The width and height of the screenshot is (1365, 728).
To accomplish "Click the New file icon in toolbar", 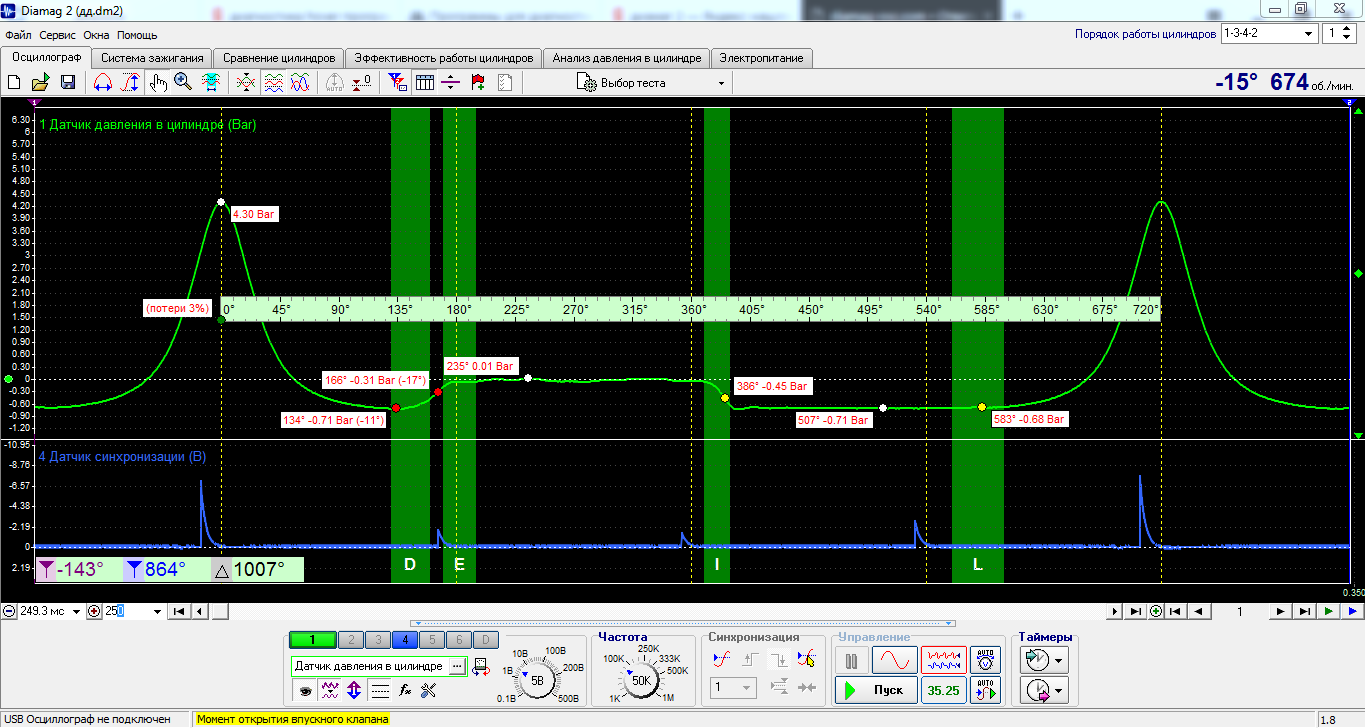I will [x=15, y=83].
